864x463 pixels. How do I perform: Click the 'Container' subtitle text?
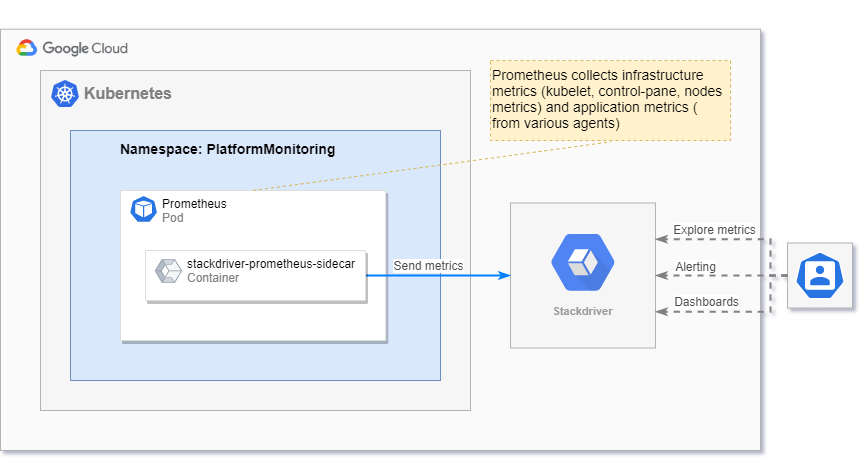(x=213, y=278)
